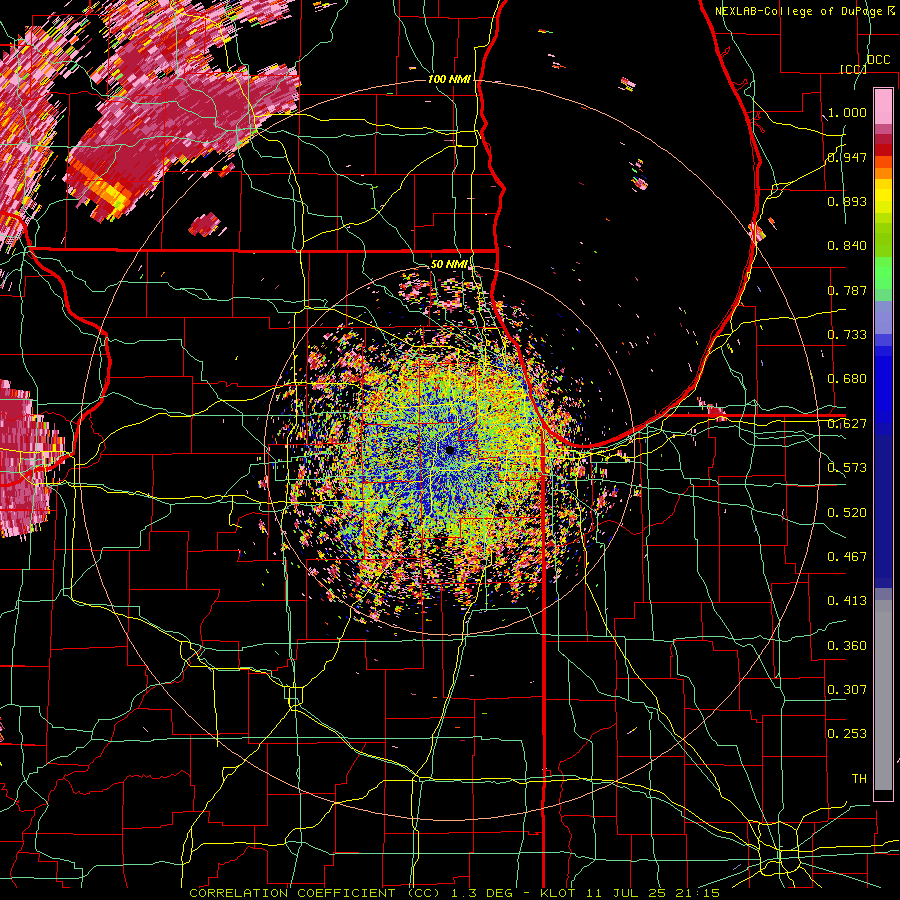Click the 0.680 scale value
The height and width of the screenshot is (900, 900).
point(847,379)
